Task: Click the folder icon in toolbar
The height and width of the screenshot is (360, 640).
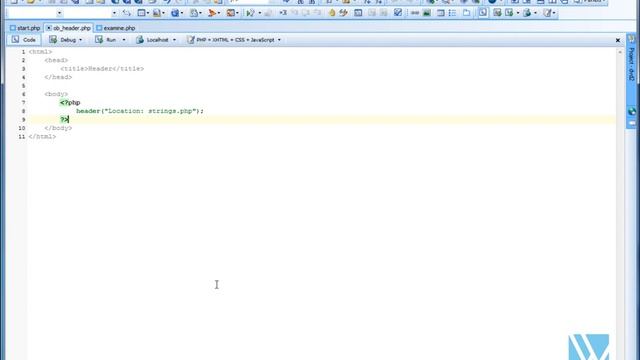Action: [x=466, y=13]
